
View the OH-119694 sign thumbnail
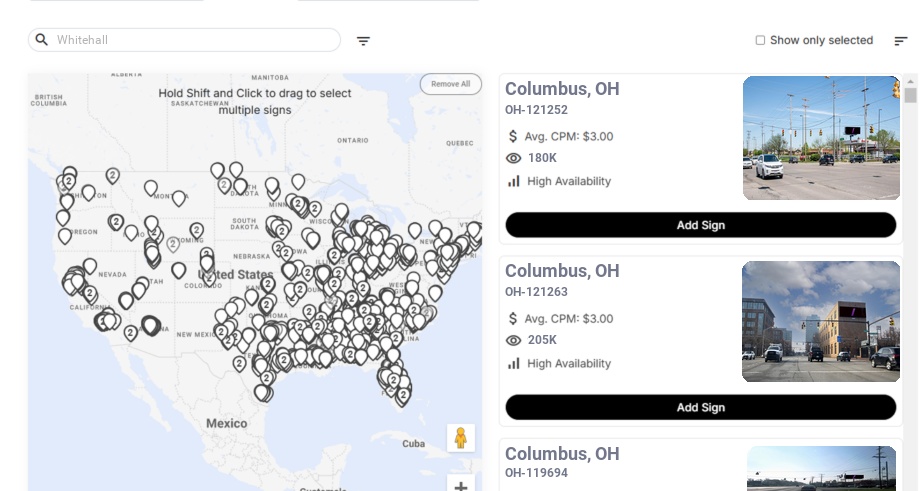tap(821, 469)
